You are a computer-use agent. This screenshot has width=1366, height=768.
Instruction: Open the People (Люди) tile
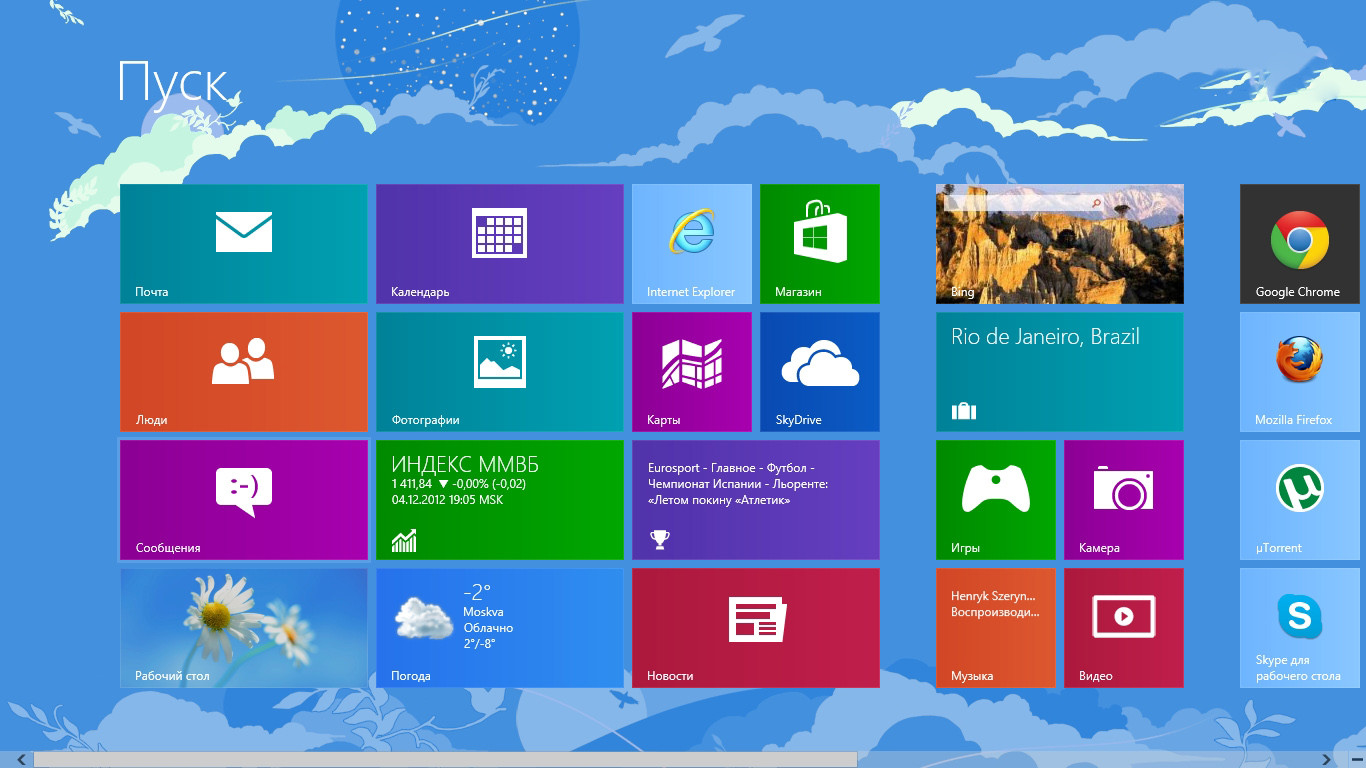point(243,371)
